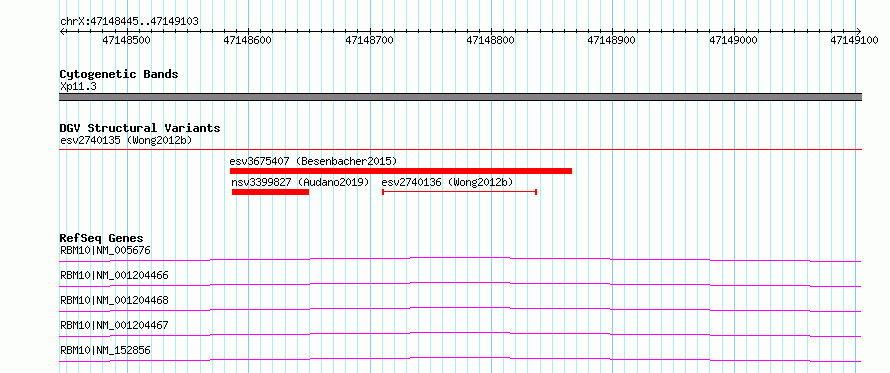
Task: Click the chrX:47148445..47149103 coordinate label
Action: [129, 22]
